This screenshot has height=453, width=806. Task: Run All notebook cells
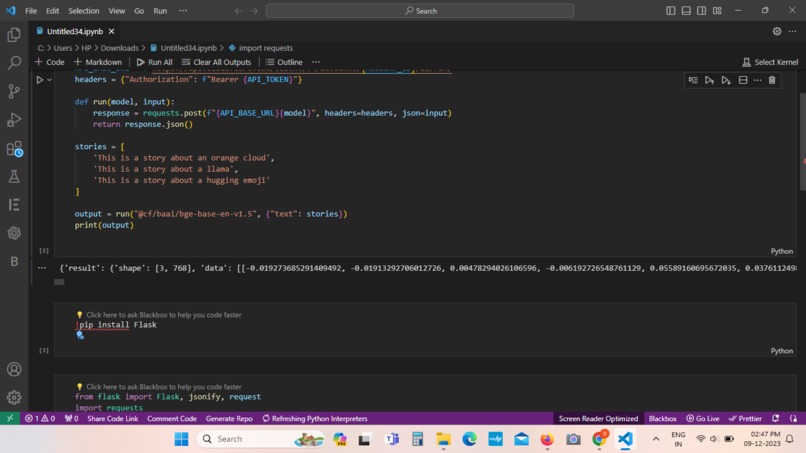tap(155, 62)
